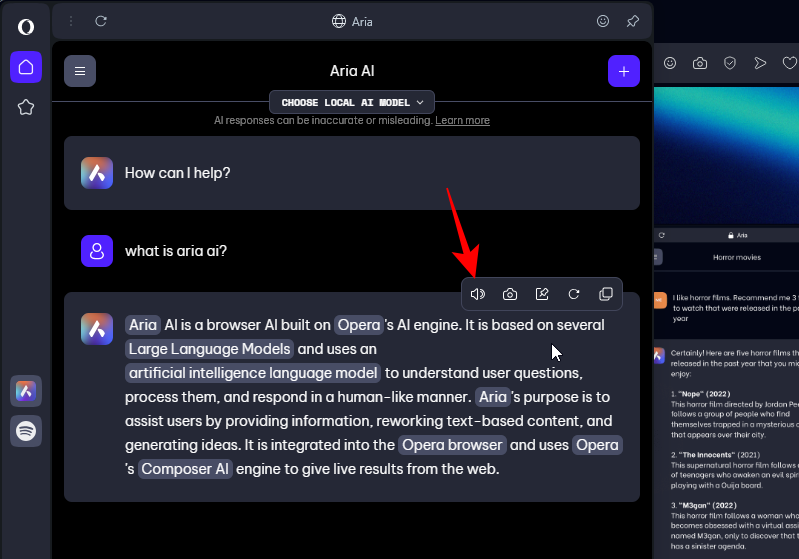Go to the Home sidebar button
Viewport: 799px width, 559px height.
click(x=26, y=67)
